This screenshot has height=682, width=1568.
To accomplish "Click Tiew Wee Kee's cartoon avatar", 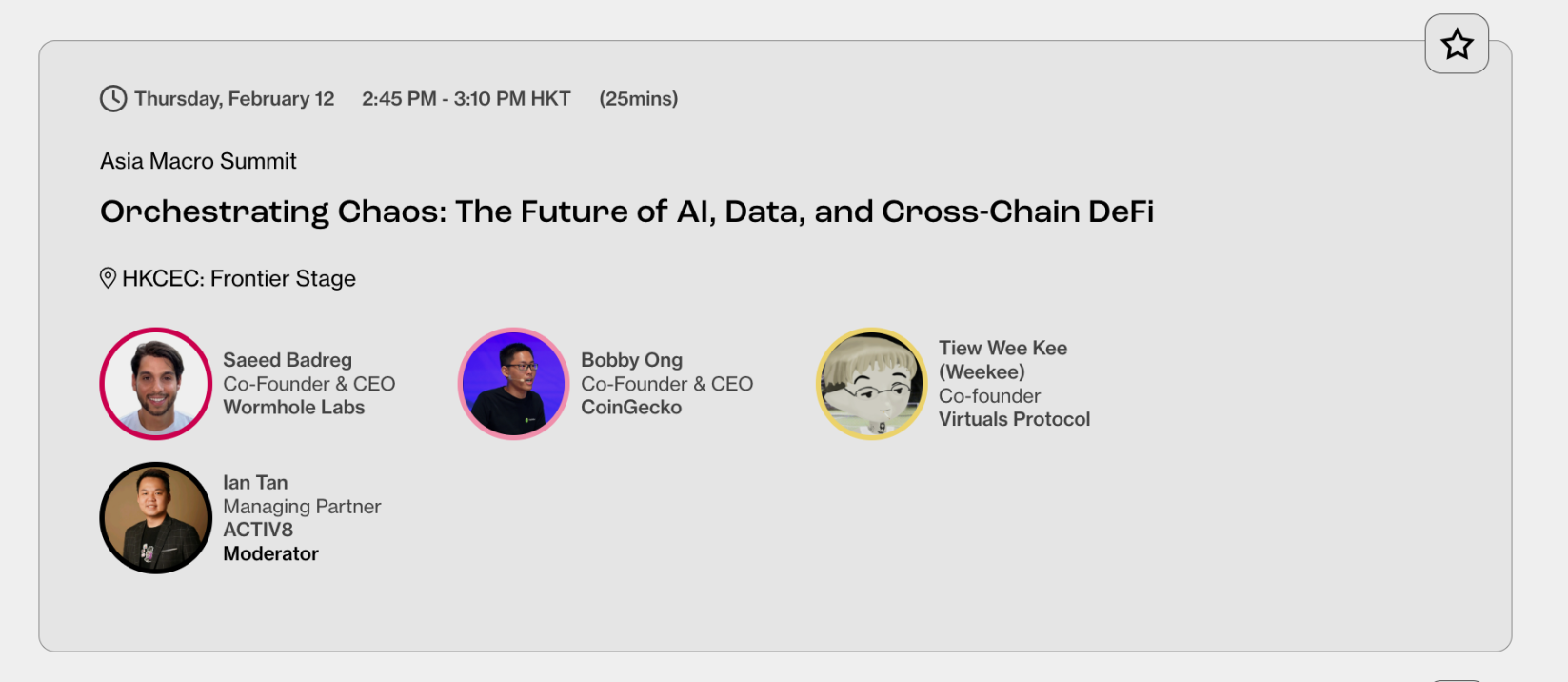I will coord(871,384).
